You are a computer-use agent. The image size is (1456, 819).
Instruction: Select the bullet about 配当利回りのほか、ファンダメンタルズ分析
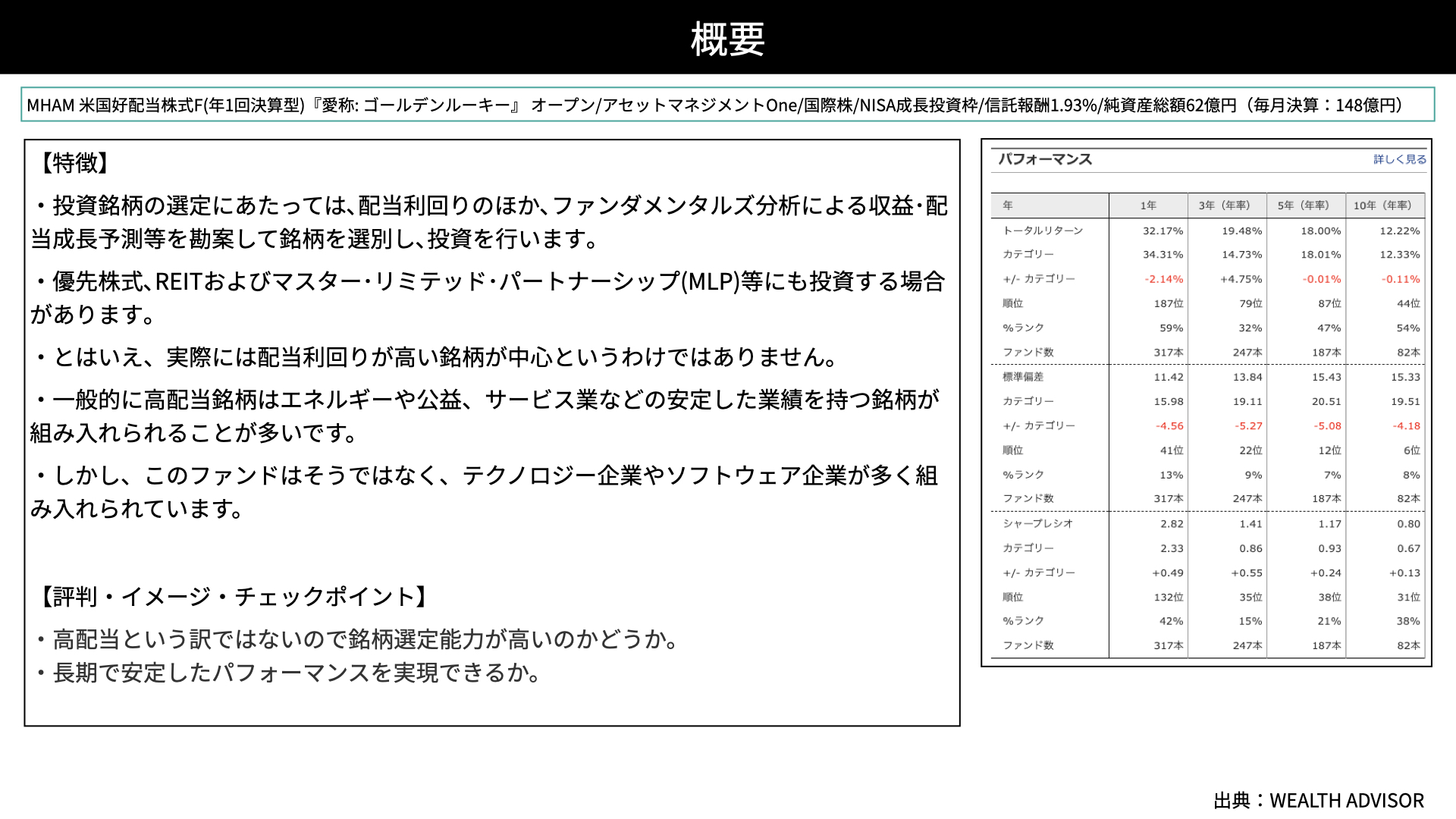click(489, 221)
